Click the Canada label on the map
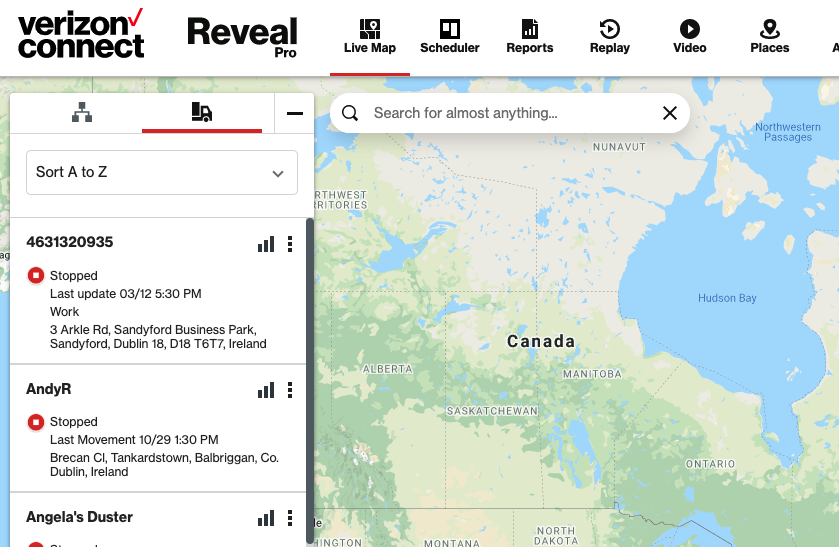This screenshot has height=547, width=839. [541, 341]
